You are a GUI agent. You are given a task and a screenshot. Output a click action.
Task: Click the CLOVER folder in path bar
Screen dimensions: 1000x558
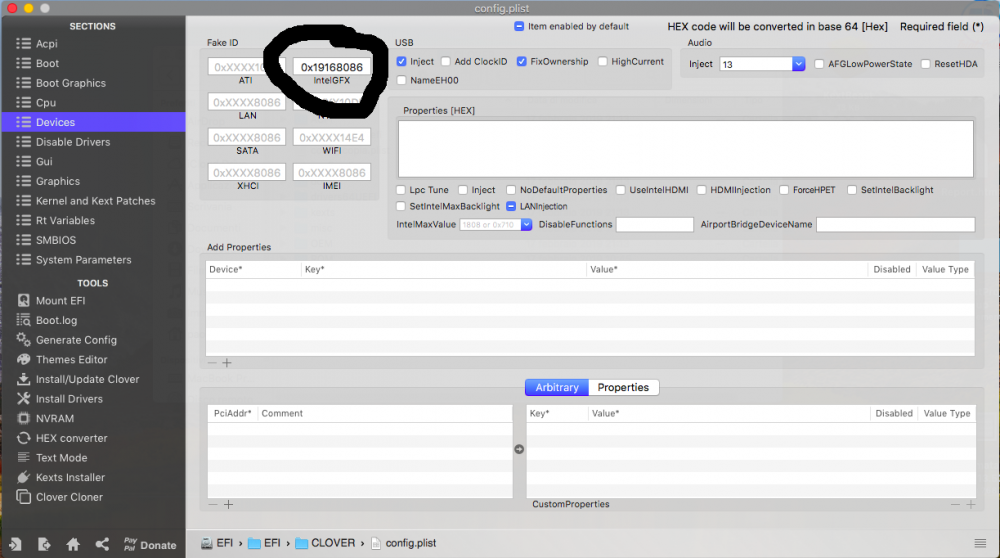tap(325, 543)
